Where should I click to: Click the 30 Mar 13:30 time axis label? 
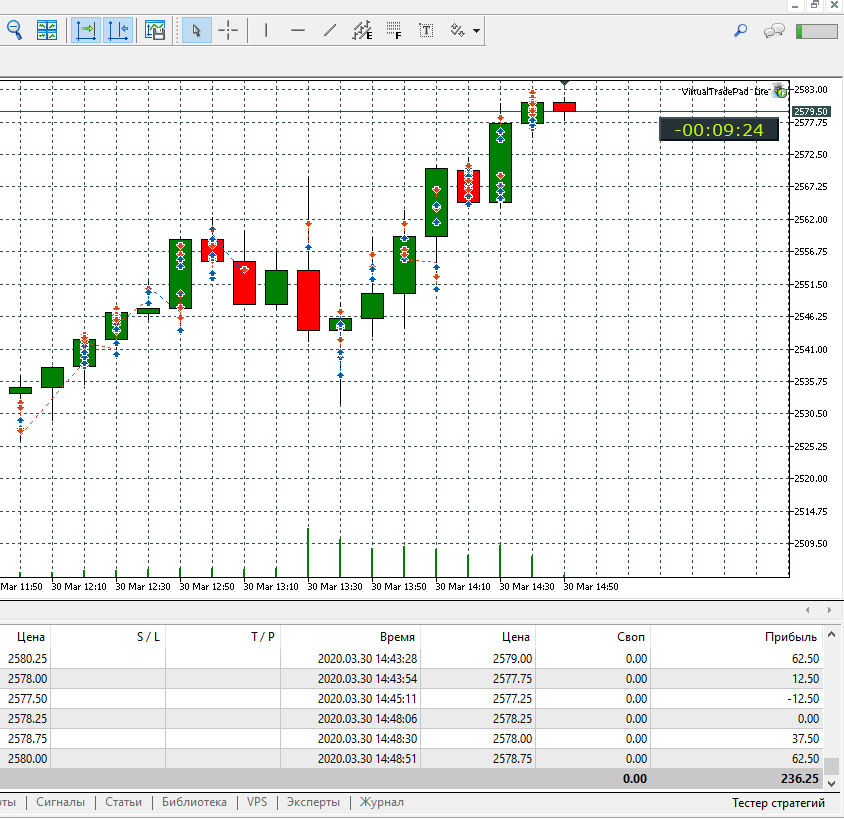click(x=335, y=587)
